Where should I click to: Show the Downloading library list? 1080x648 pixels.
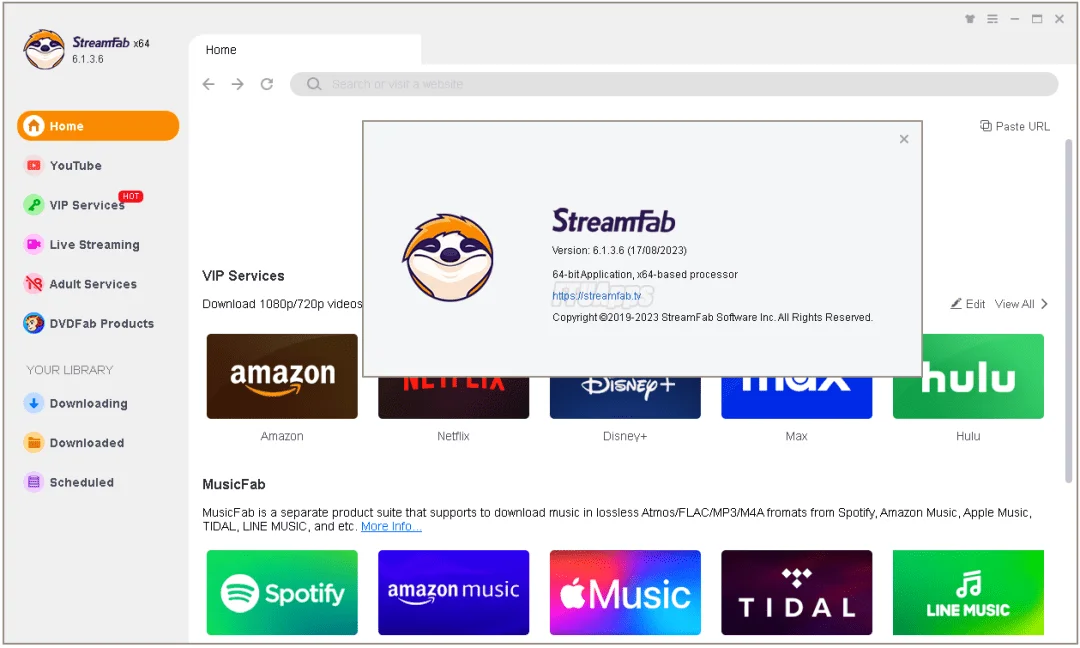point(98,404)
